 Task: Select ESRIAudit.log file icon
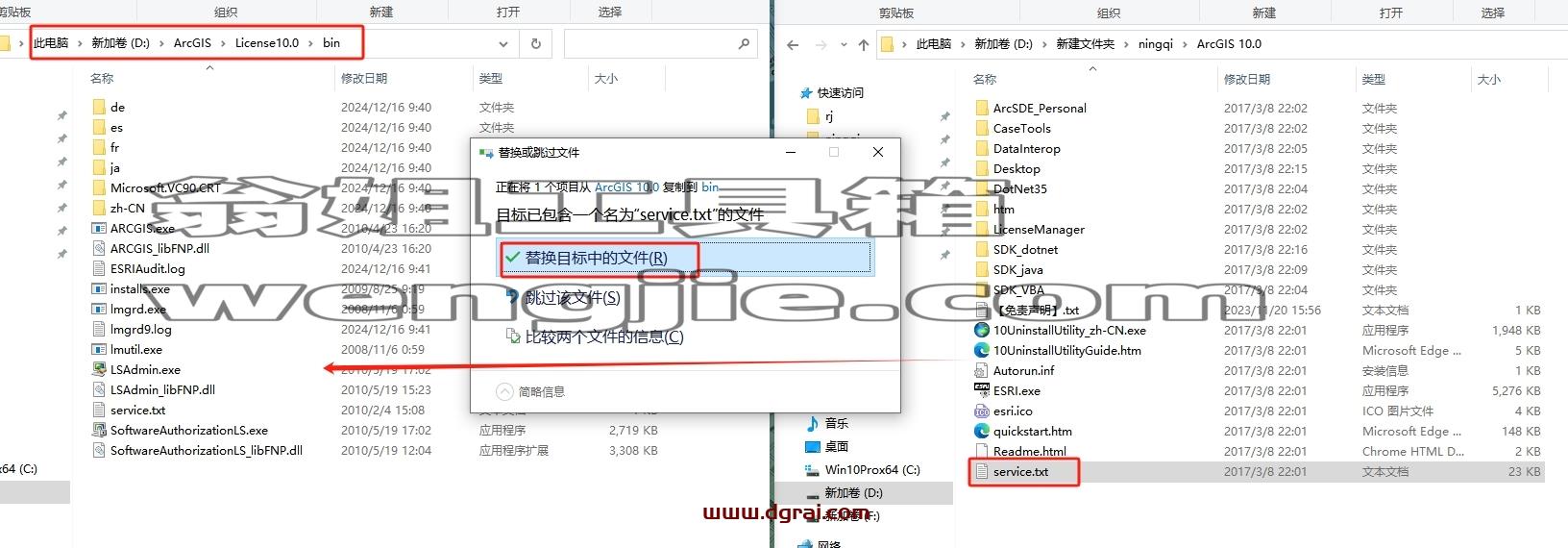coord(99,268)
